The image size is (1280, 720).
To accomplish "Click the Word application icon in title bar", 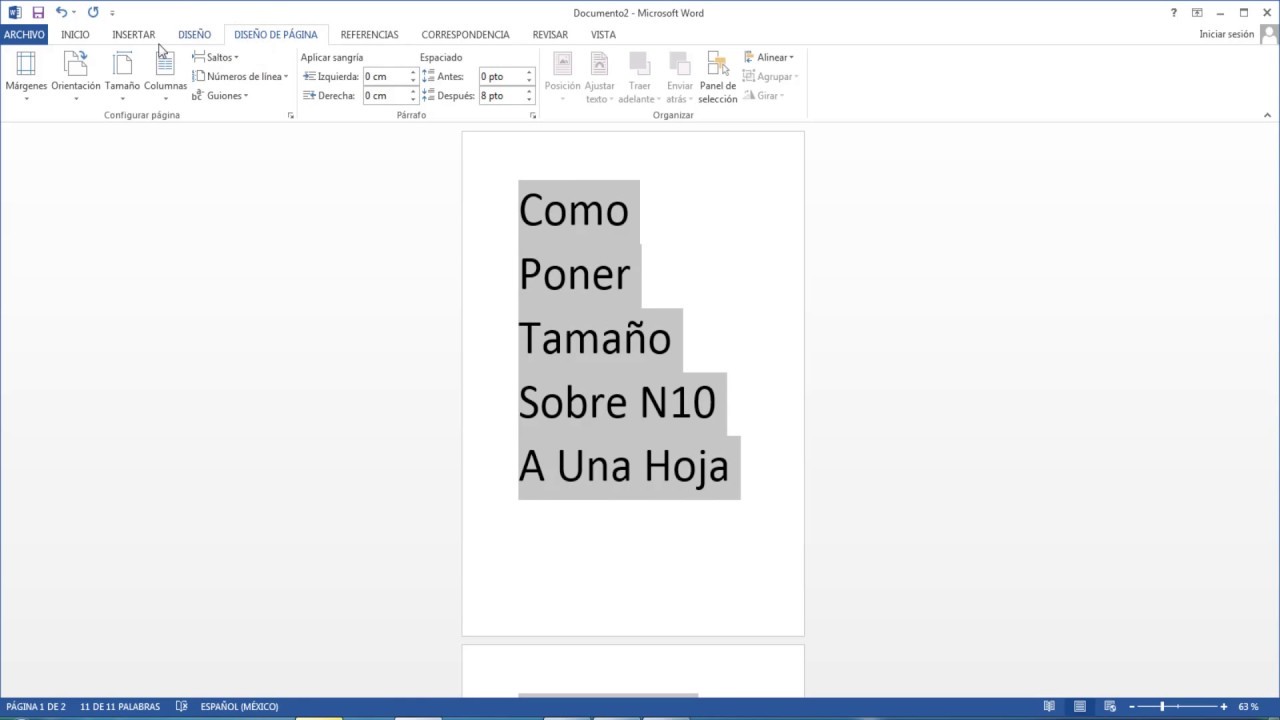I will [x=14, y=13].
